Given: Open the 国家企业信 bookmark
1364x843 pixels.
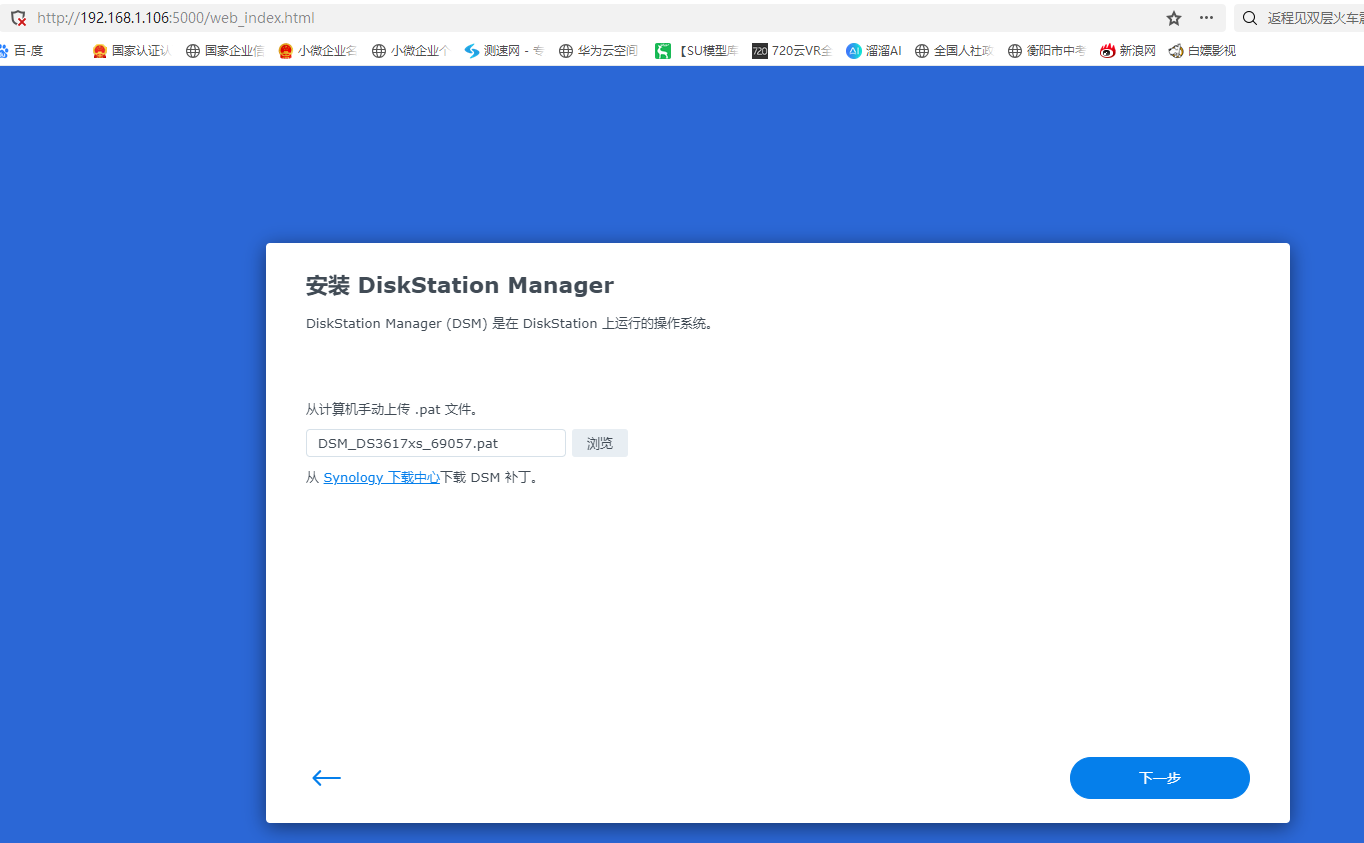Looking at the screenshot, I should (x=225, y=50).
